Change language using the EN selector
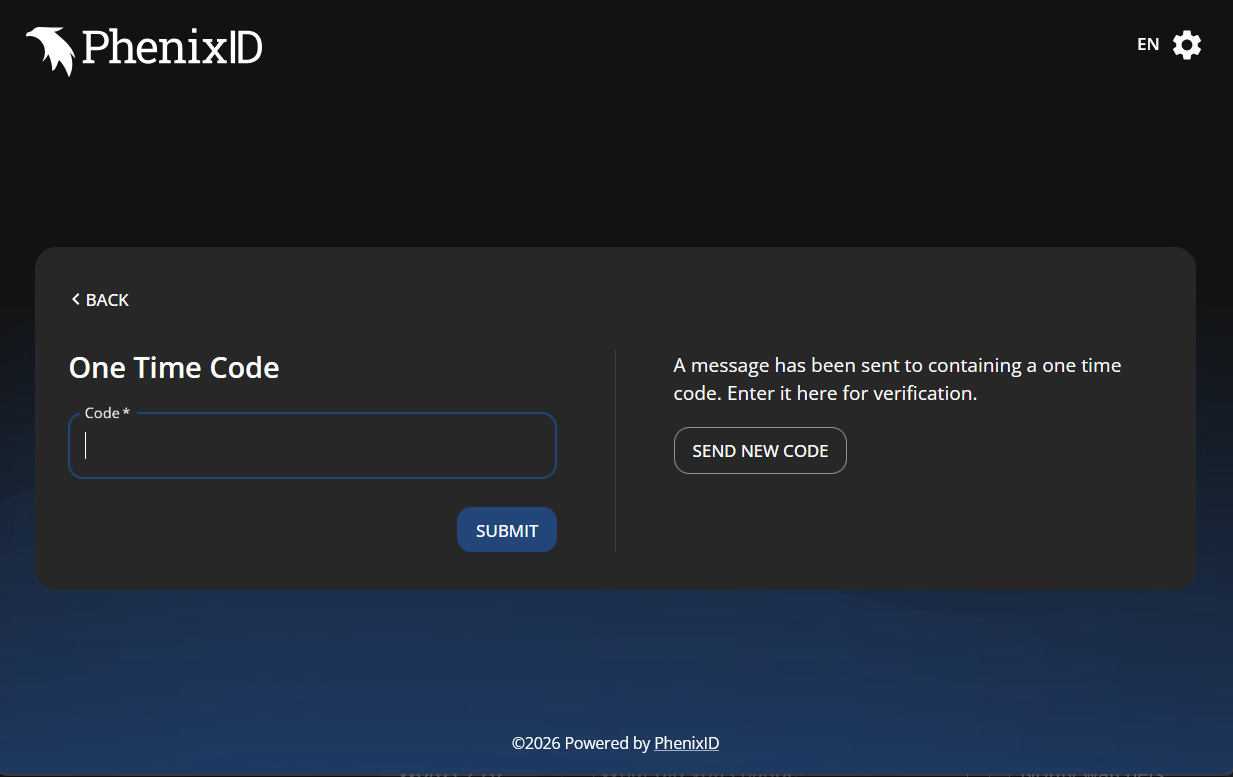The height and width of the screenshot is (777, 1233). pos(1148,44)
